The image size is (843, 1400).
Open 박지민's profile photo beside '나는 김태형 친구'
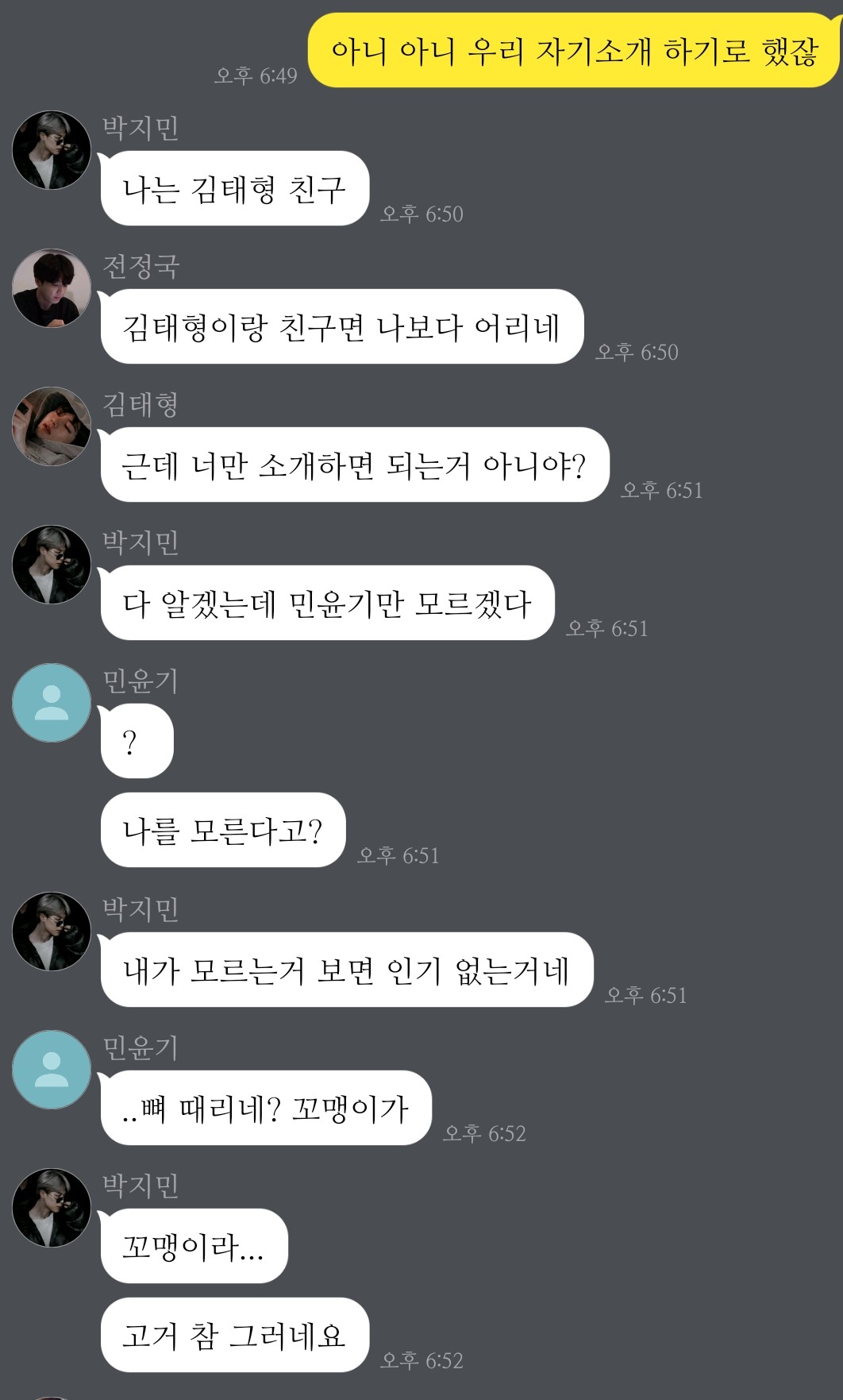(52, 150)
